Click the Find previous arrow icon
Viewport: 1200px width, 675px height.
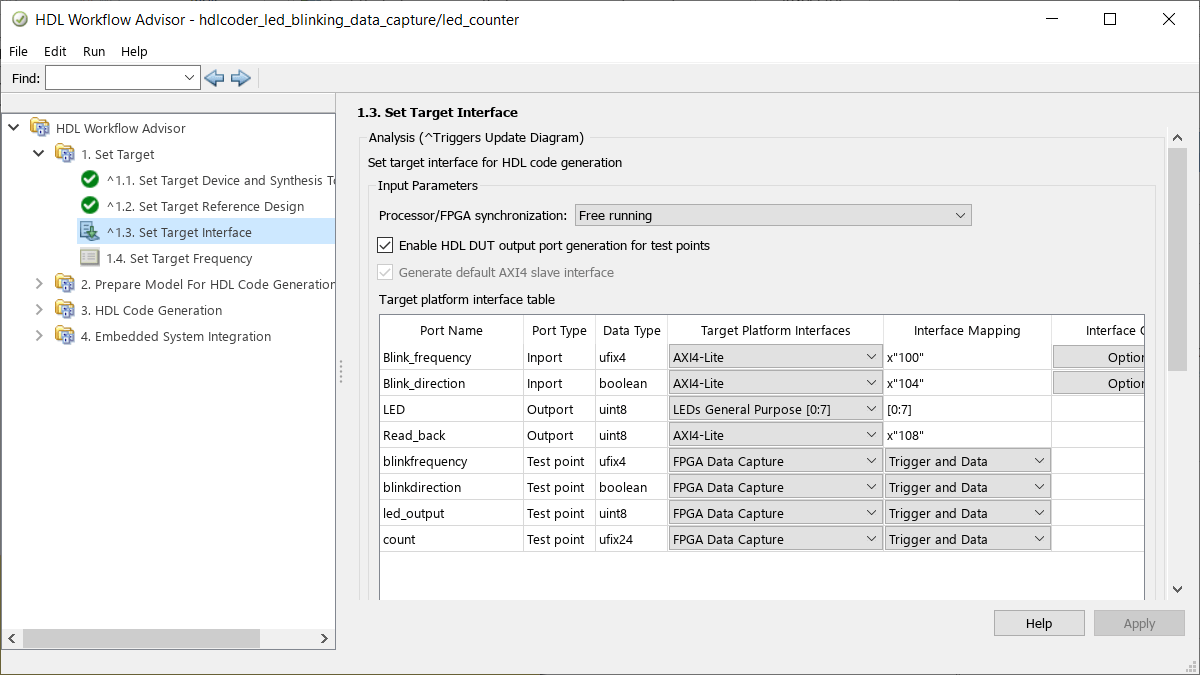(x=213, y=78)
